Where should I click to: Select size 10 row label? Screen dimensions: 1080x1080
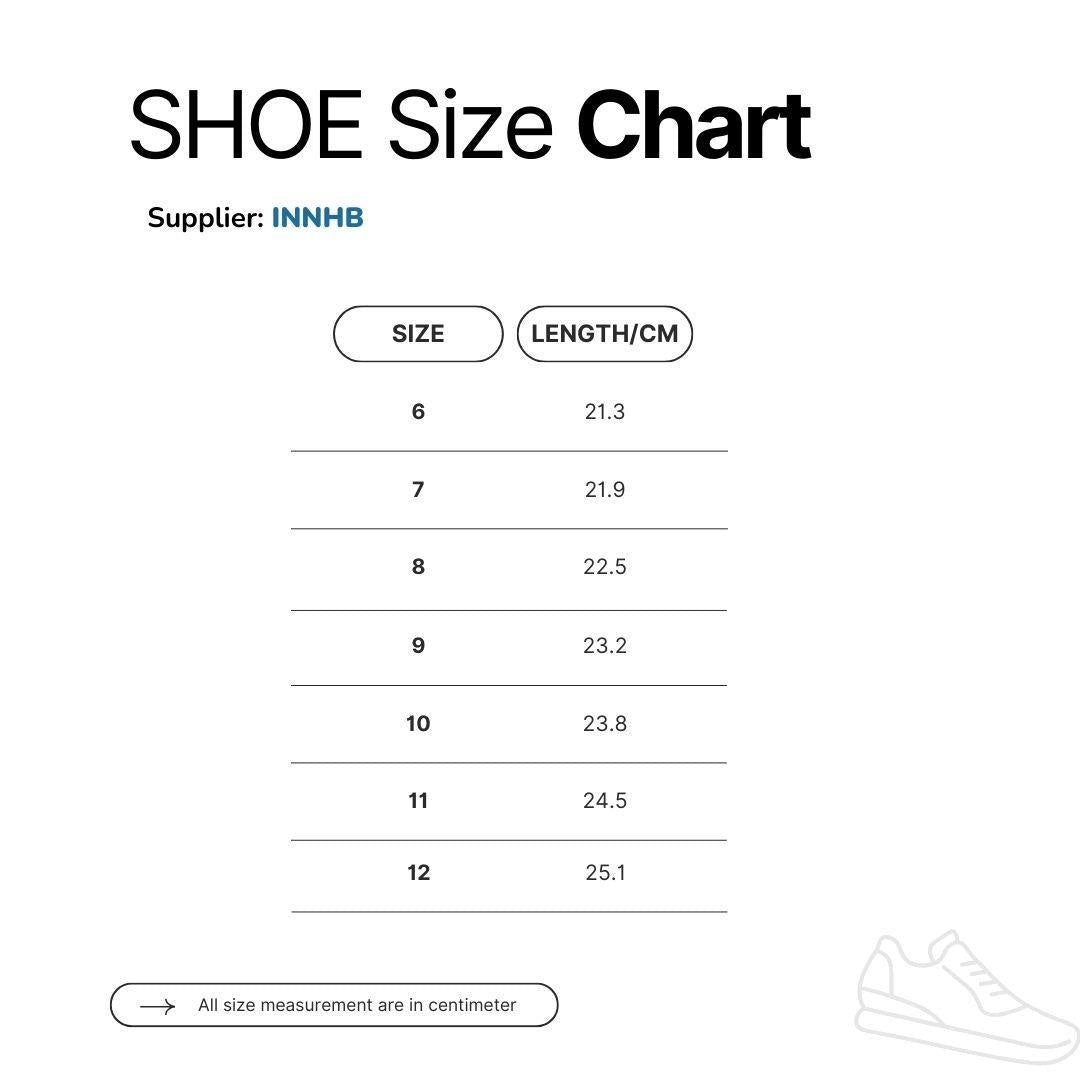[x=418, y=724]
